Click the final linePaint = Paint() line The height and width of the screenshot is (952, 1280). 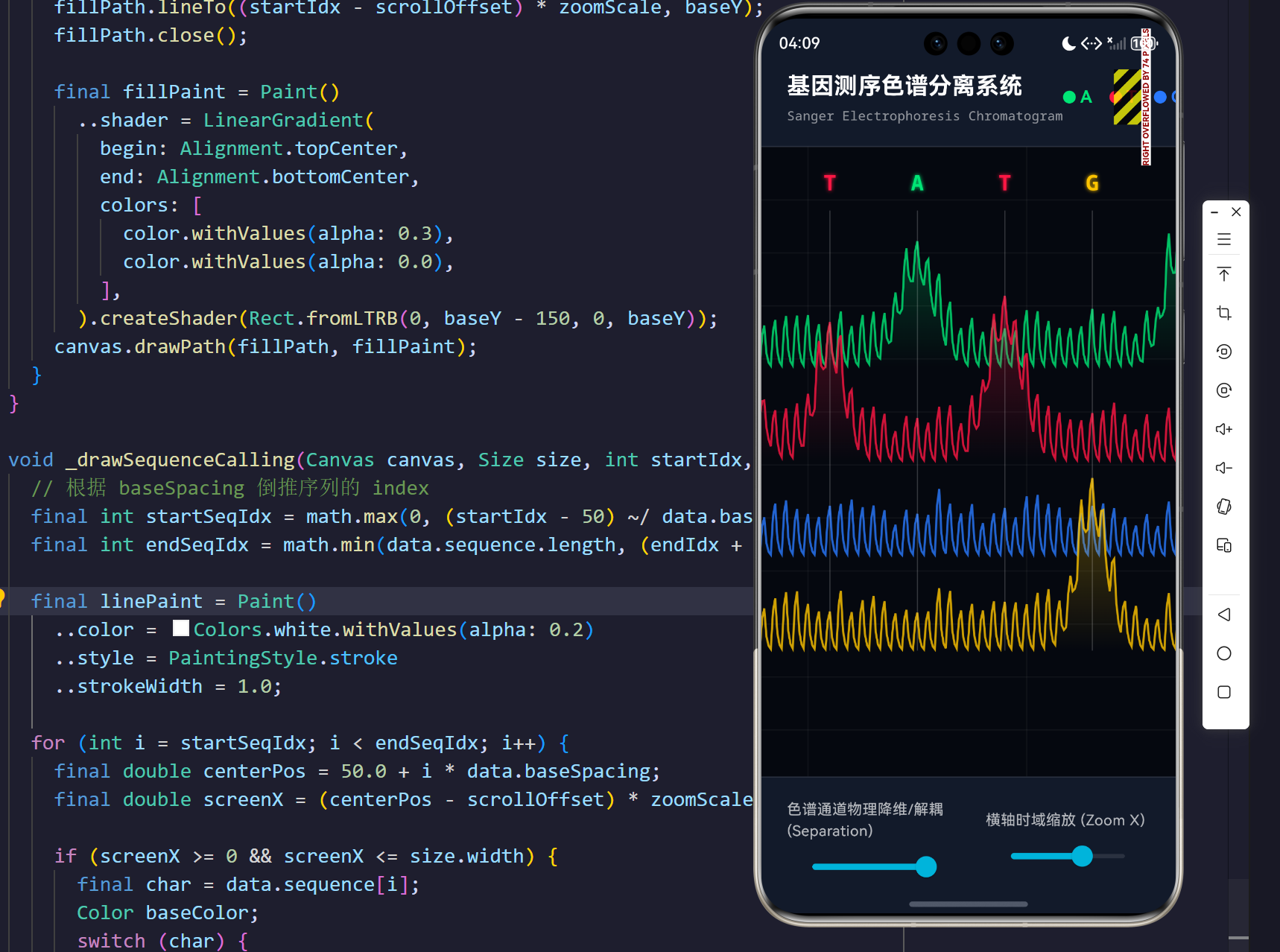point(174,601)
